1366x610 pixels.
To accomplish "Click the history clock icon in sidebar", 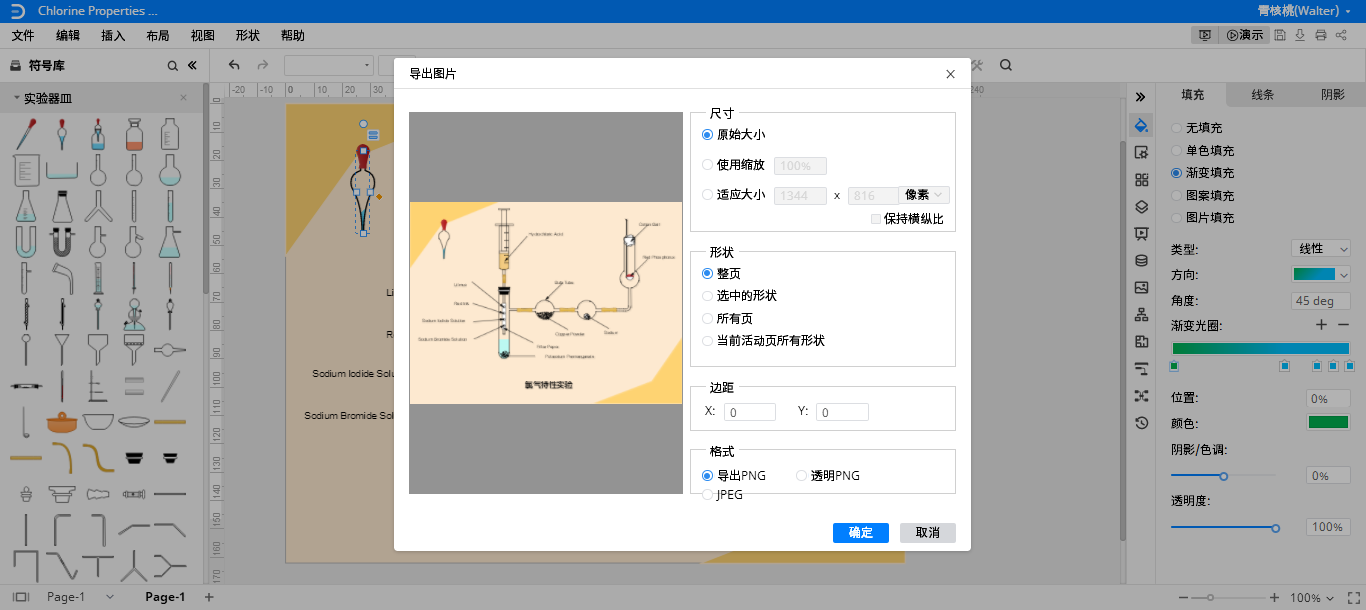I will 1141,423.
